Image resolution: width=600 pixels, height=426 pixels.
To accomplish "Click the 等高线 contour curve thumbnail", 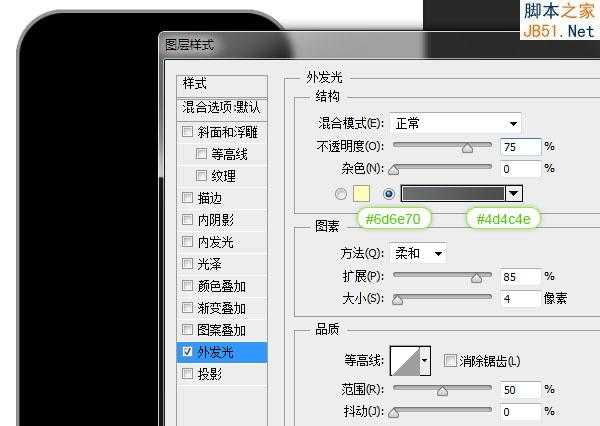I will coord(405,361).
